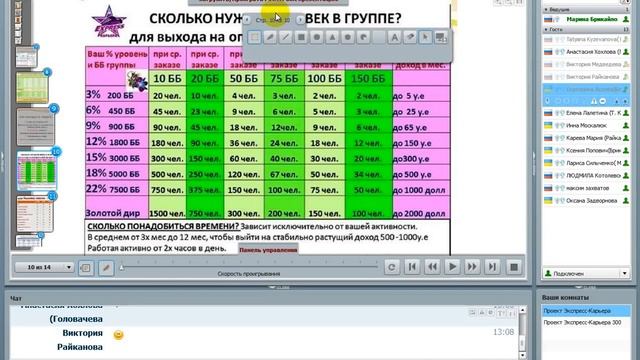Screen dimensions: 640x360
Task: Click the '20 ББ' table header cell
Action: (x=205, y=78)
